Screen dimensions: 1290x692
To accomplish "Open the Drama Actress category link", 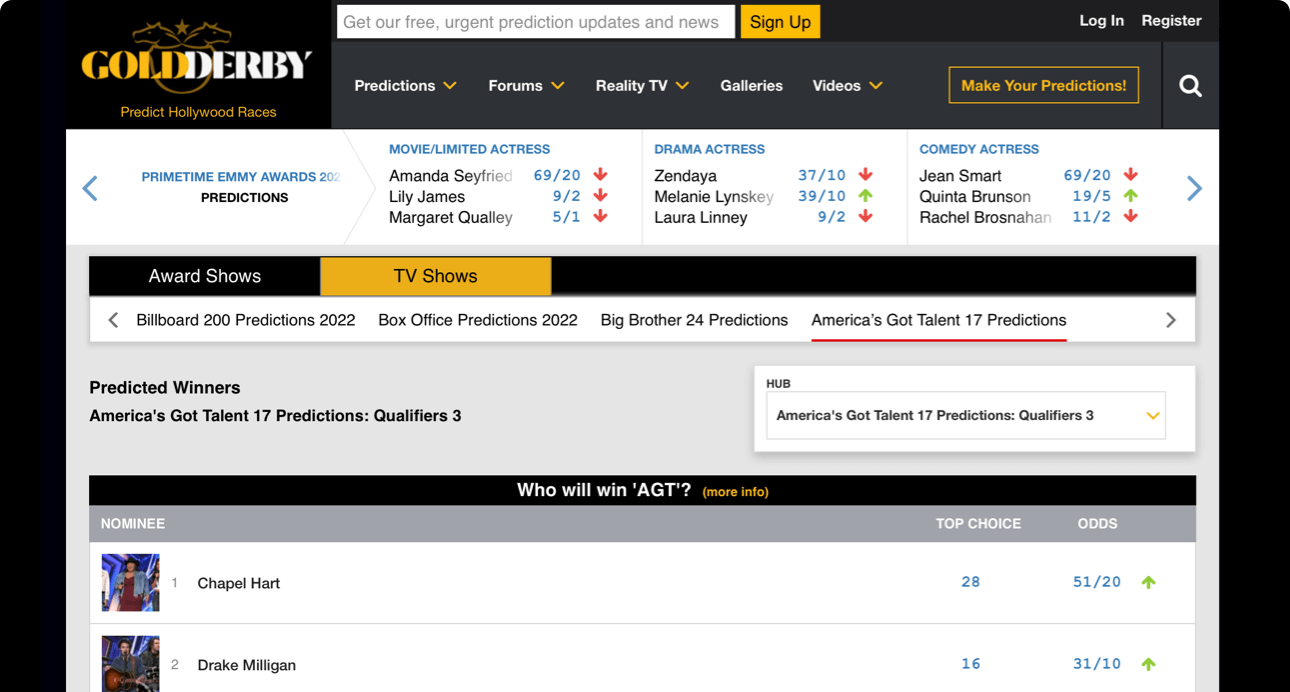I will pyautogui.click(x=709, y=149).
